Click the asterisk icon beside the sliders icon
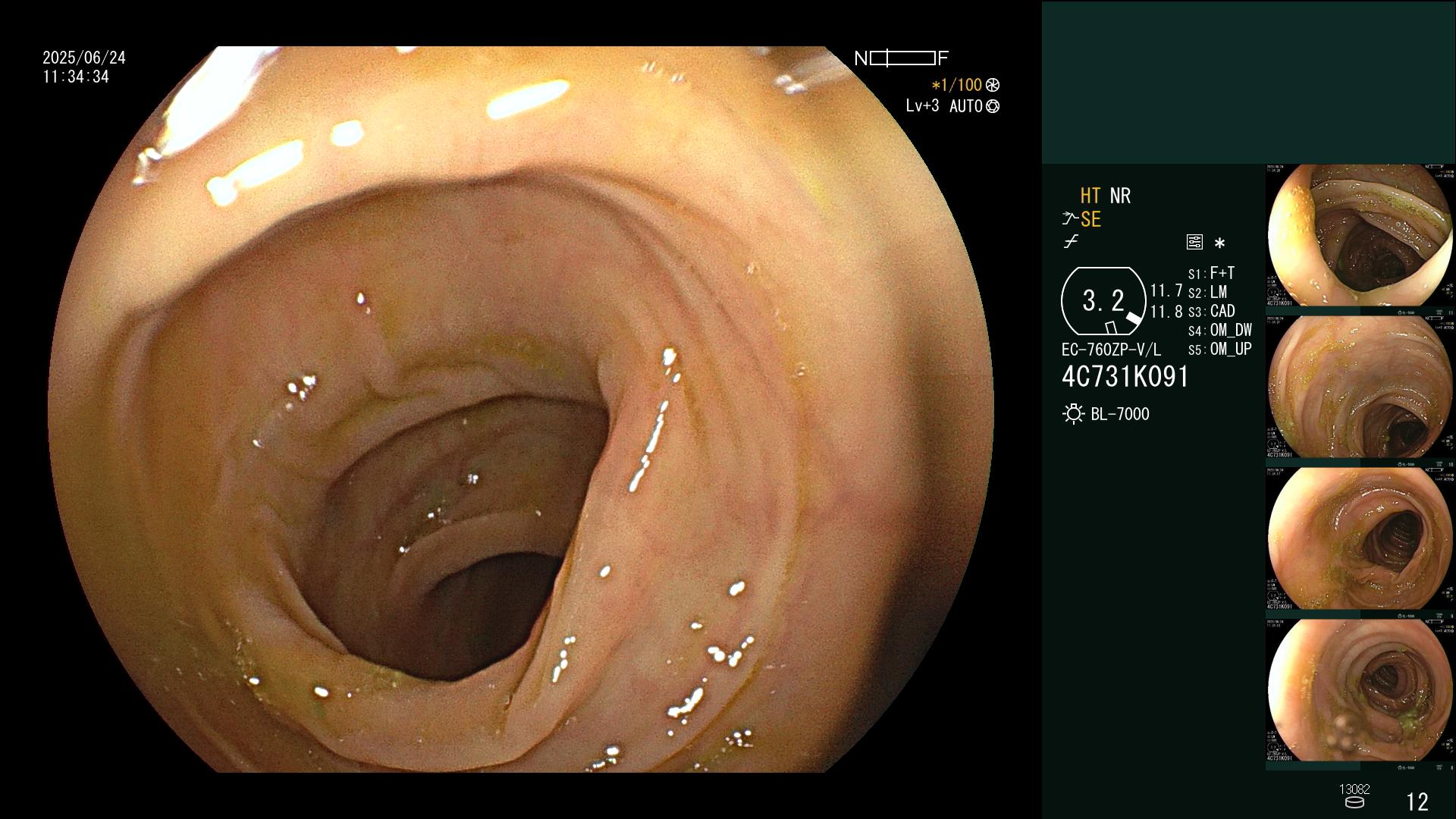Image resolution: width=1456 pixels, height=819 pixels. [1219, 243]
